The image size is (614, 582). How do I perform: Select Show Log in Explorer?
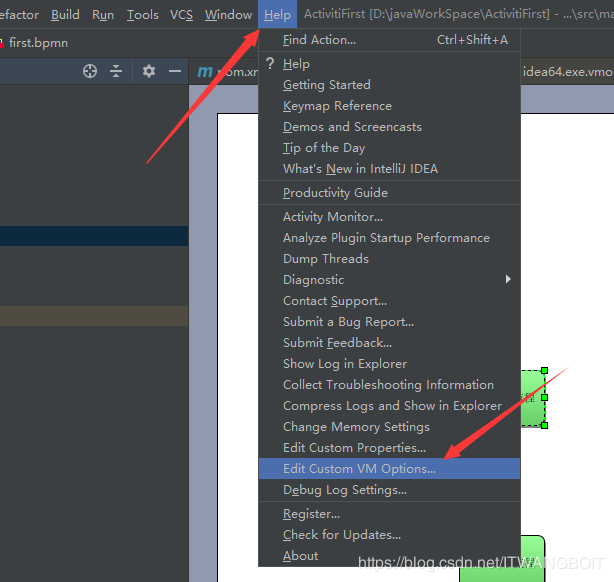(344, 364)
